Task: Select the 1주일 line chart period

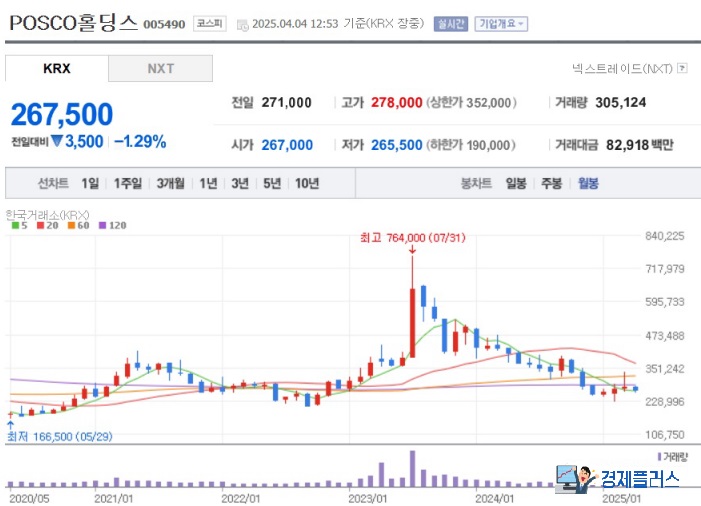Action: pos(128,183)
